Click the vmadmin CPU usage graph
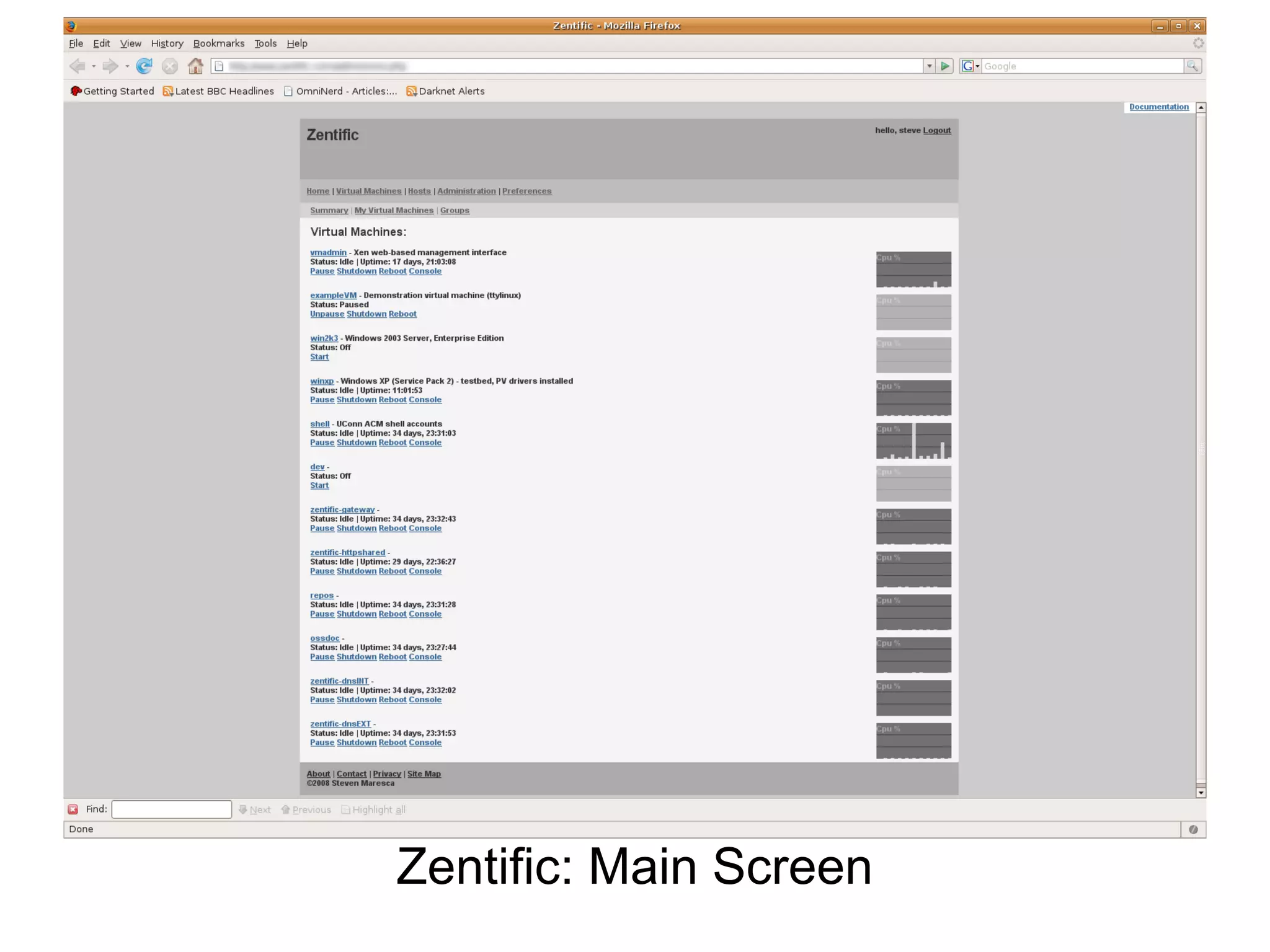Image resolution: width=1270 pixels, height=952 pixels. (x=913, y=269)
